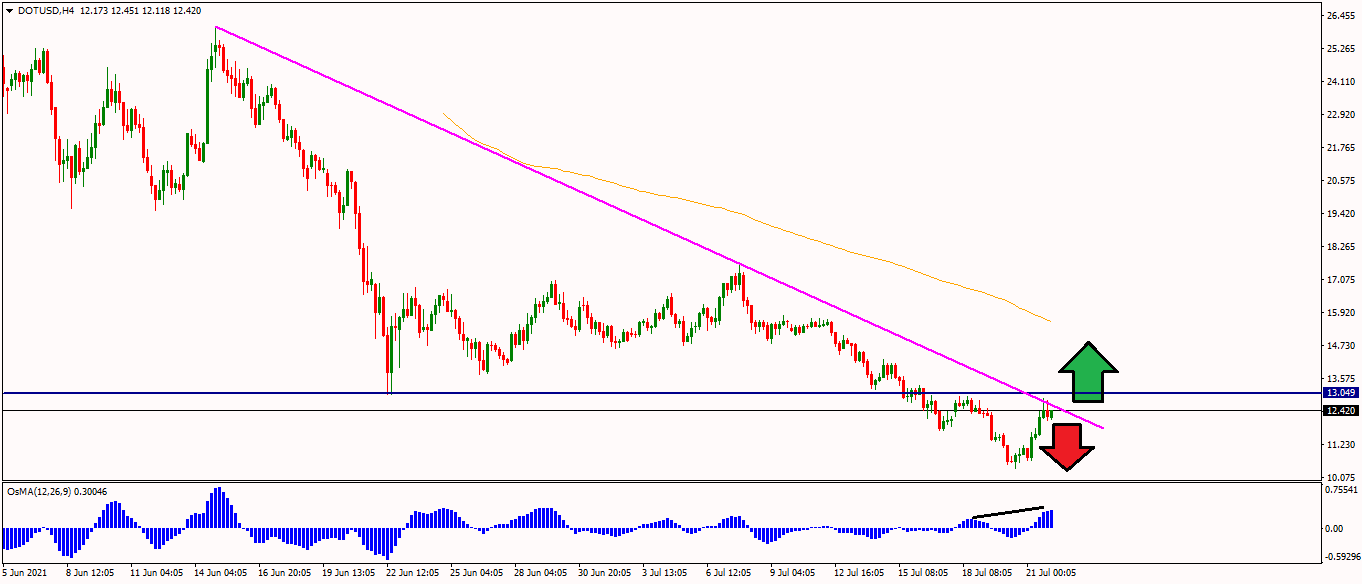The width and height of the screenshot is (1362, 584).
Task: Click the 16 Jun 20:05 time axis label
Action: click(x=285, y=574)
